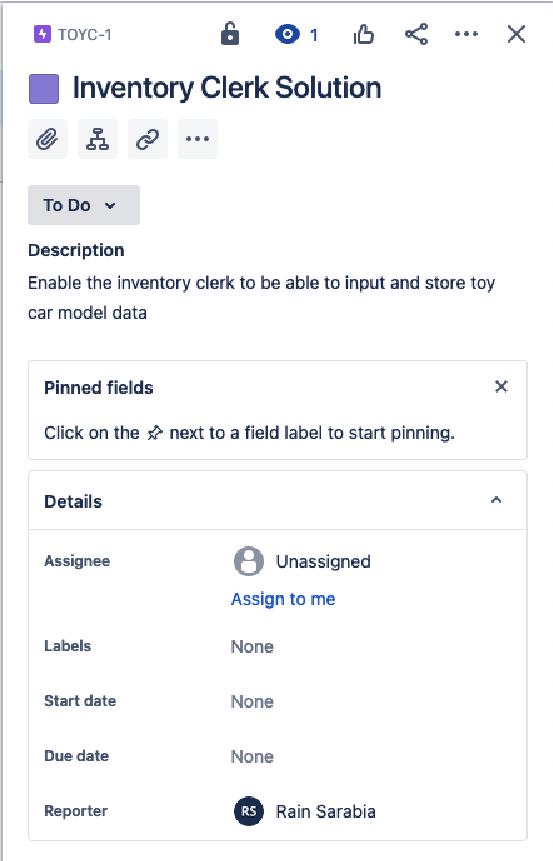Click the Assign to me link

pyautogui.click(x=283, y=599)
